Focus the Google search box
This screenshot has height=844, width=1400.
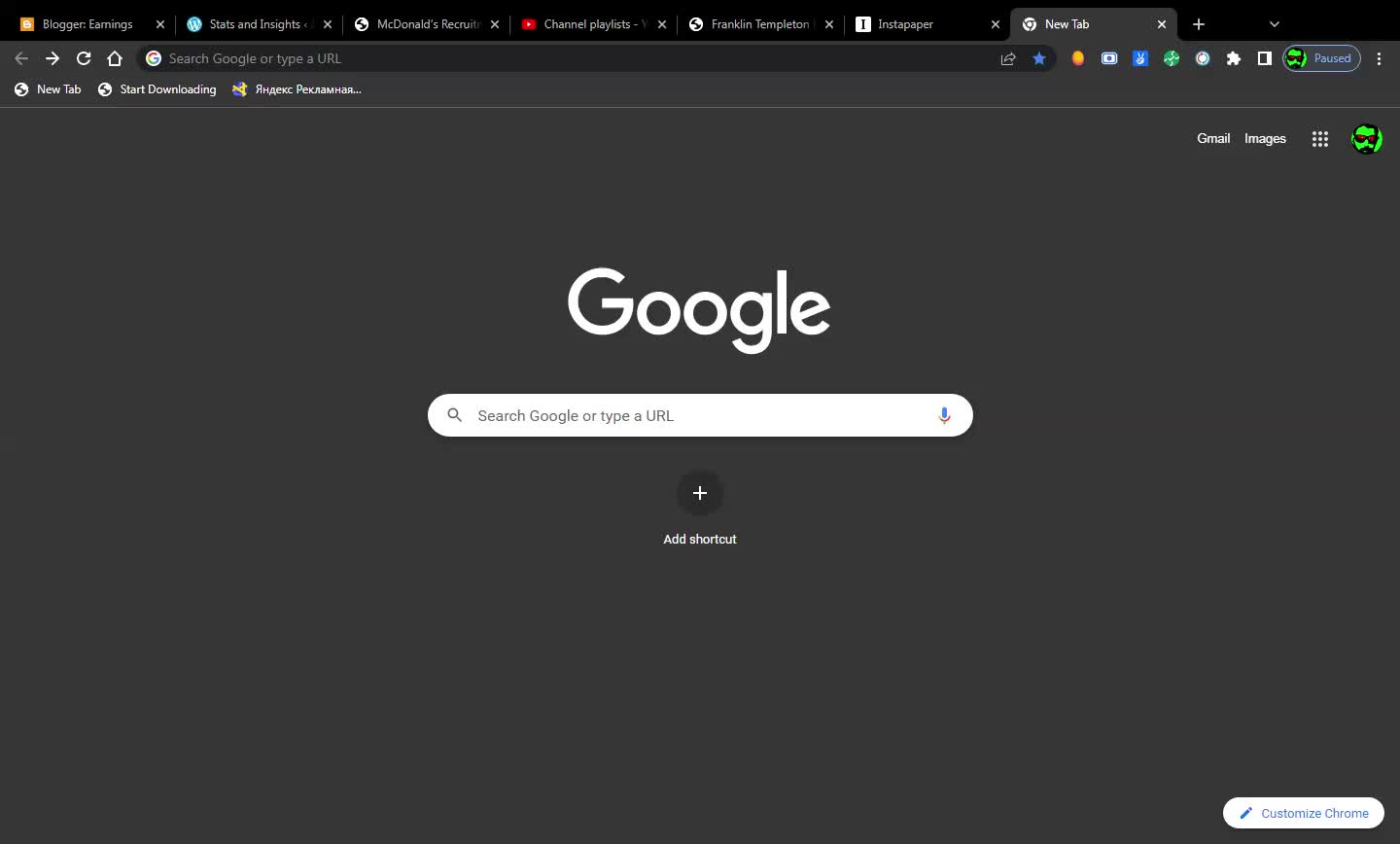click(700, 415)
